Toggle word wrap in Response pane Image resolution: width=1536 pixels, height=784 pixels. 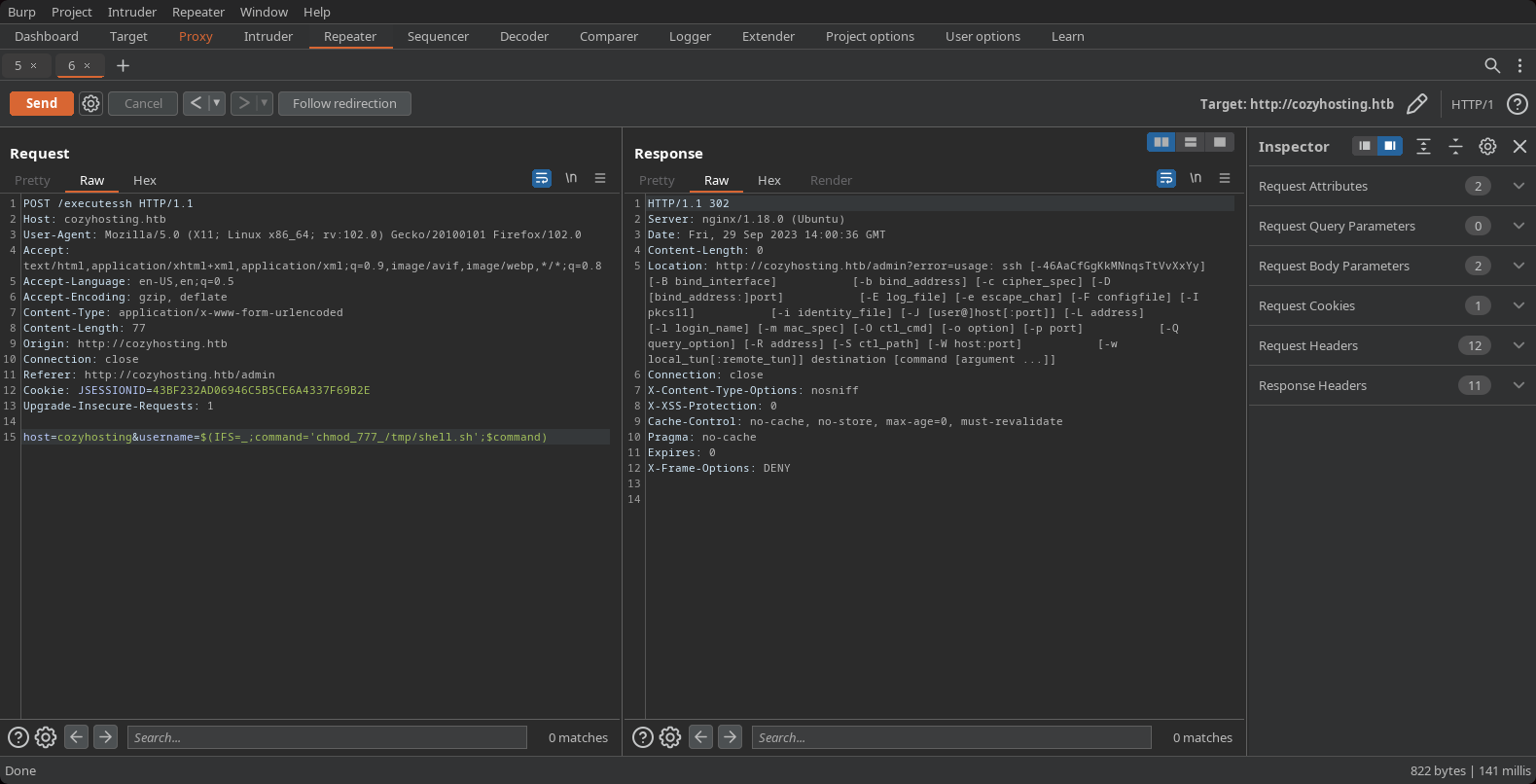1166,178
